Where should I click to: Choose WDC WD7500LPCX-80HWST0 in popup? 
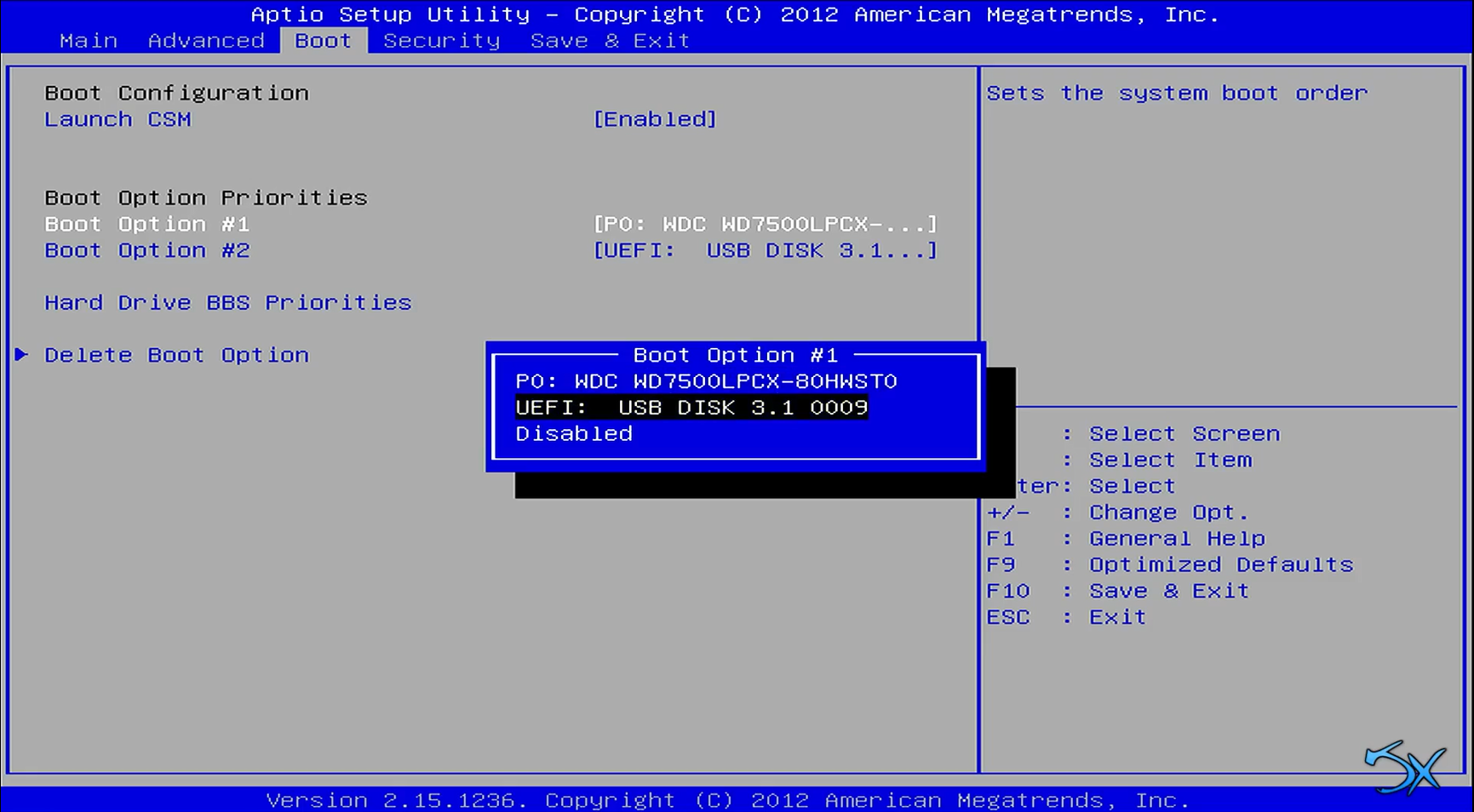coord(706,381)
